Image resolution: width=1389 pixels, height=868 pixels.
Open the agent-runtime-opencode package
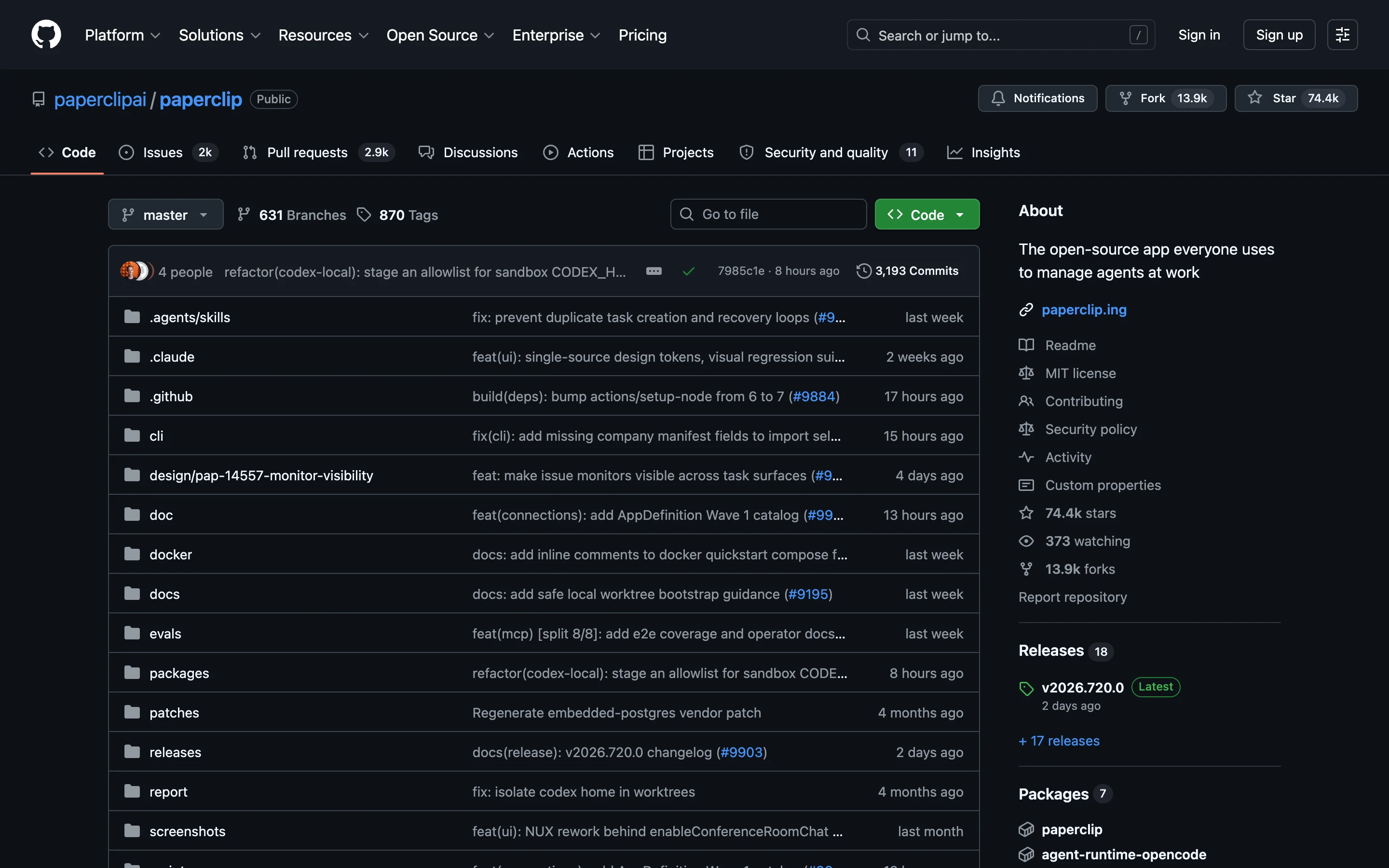click(1124, 854)
